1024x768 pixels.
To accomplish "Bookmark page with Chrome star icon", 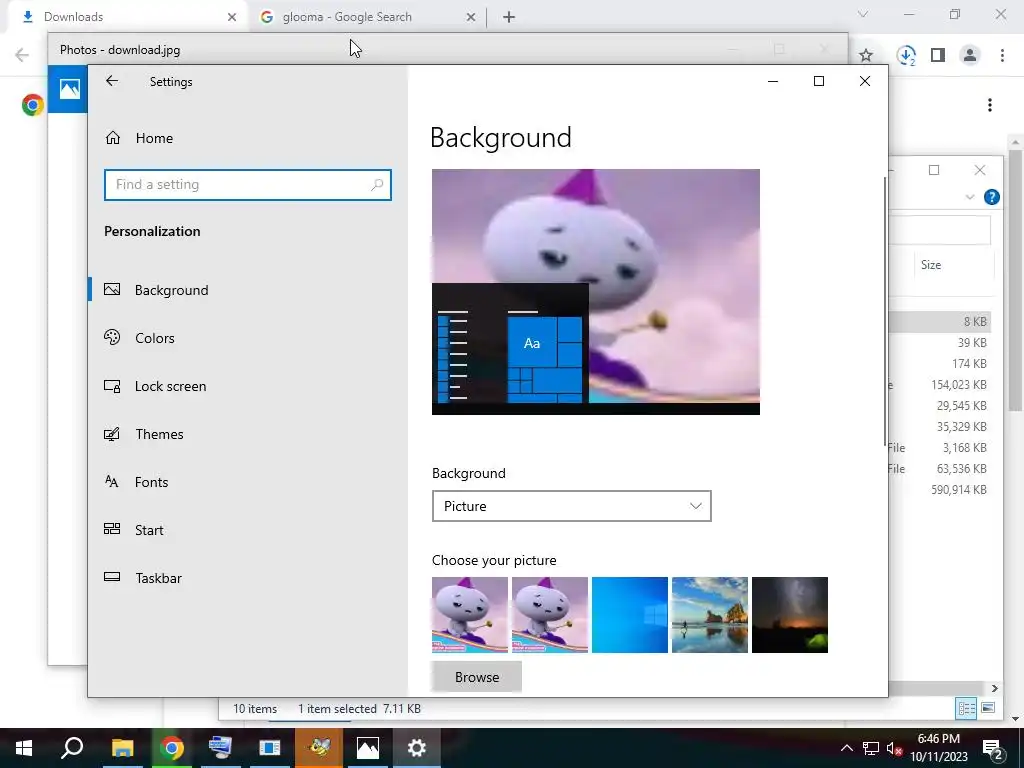I will pos(866,56).
